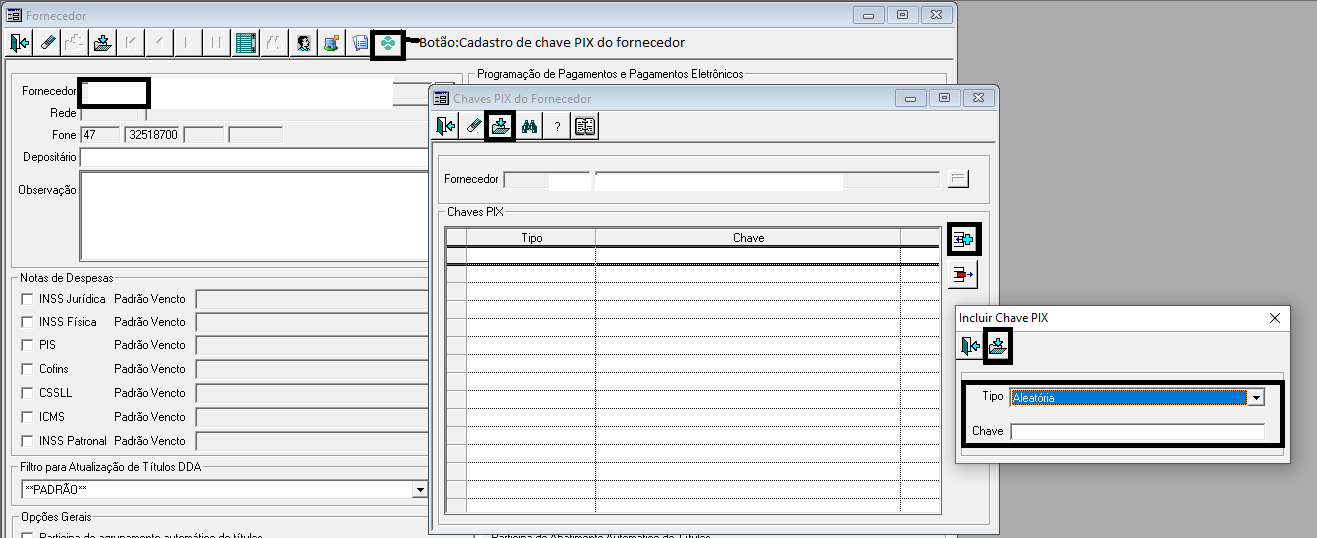
Task: Open the **PADRÃO** DDA filter dropdown
Action: pyautogui.click(x=420, y=490)
